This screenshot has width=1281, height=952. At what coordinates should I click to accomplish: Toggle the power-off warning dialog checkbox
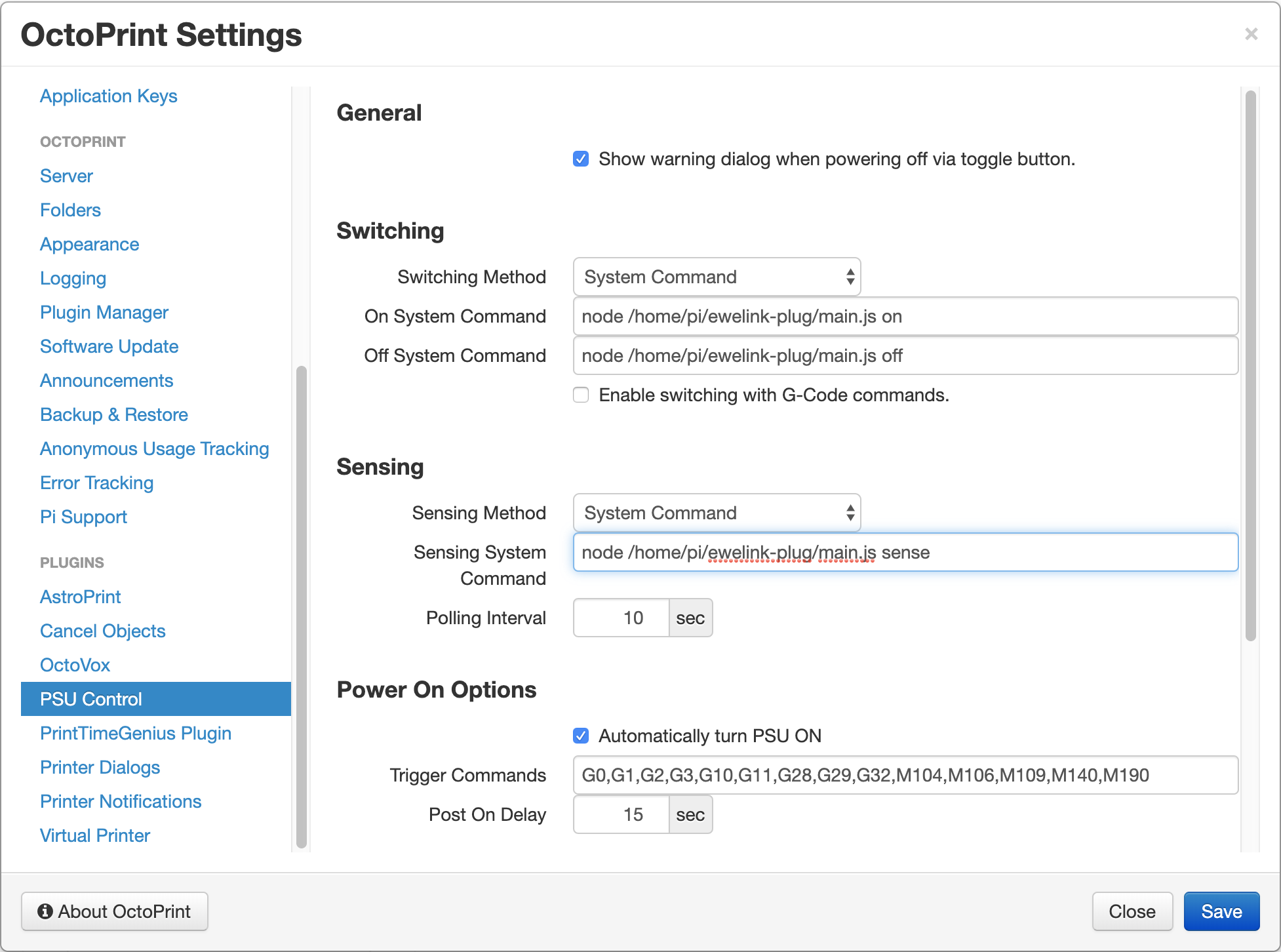(x=581, y=159)
